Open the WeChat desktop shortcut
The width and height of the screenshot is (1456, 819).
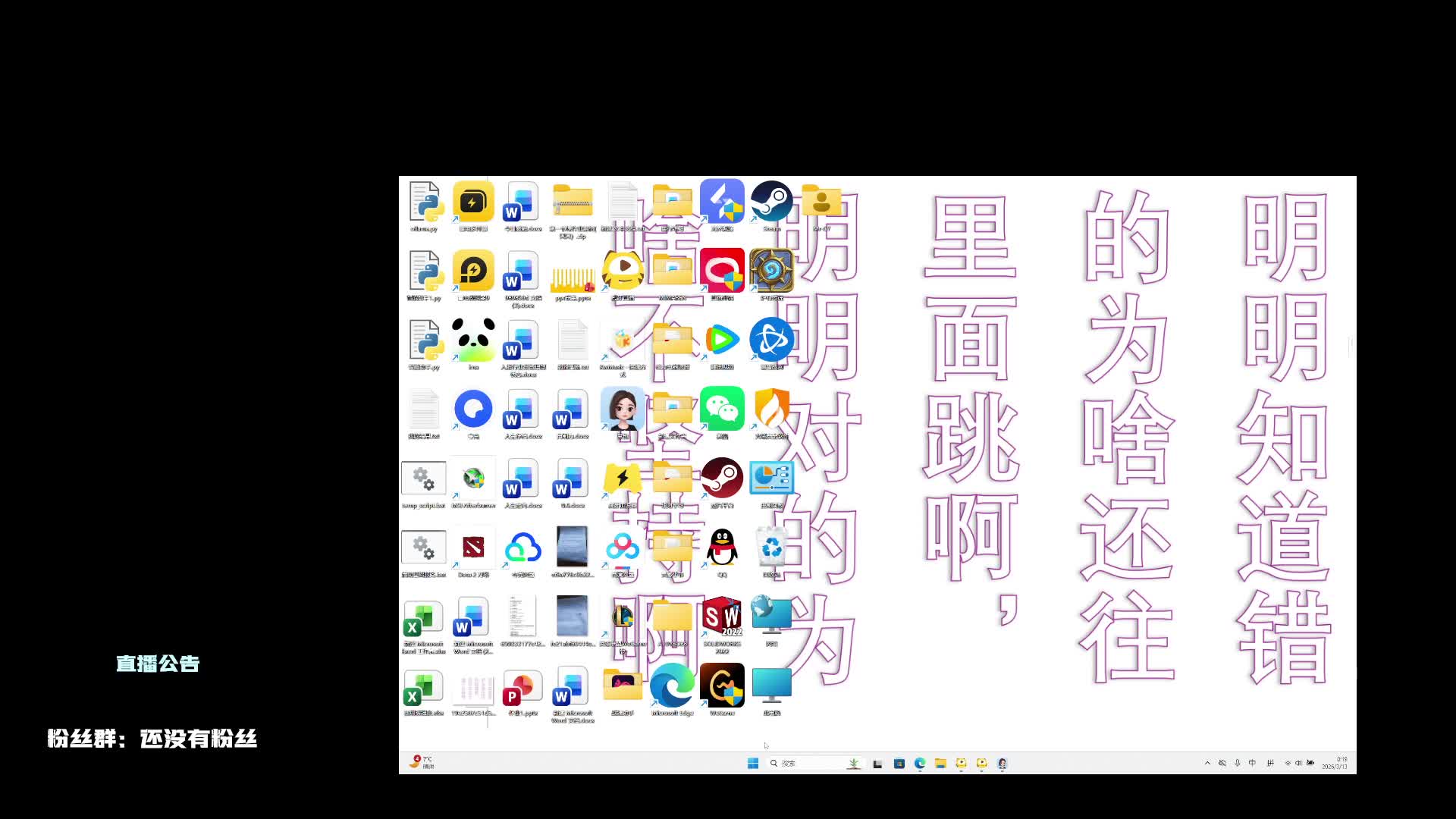pos(722,409)
